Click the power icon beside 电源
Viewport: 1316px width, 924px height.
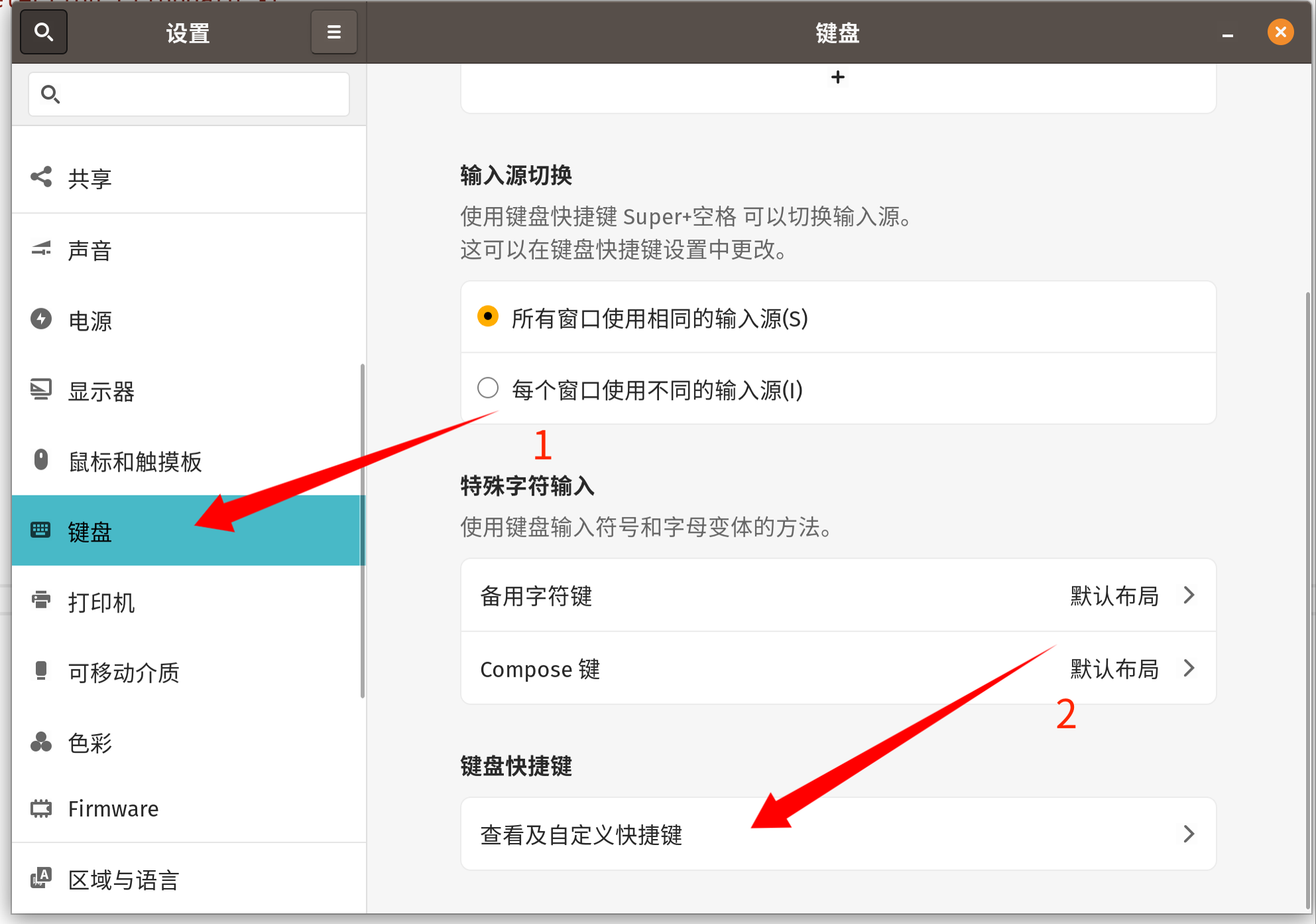pos(41,319)
